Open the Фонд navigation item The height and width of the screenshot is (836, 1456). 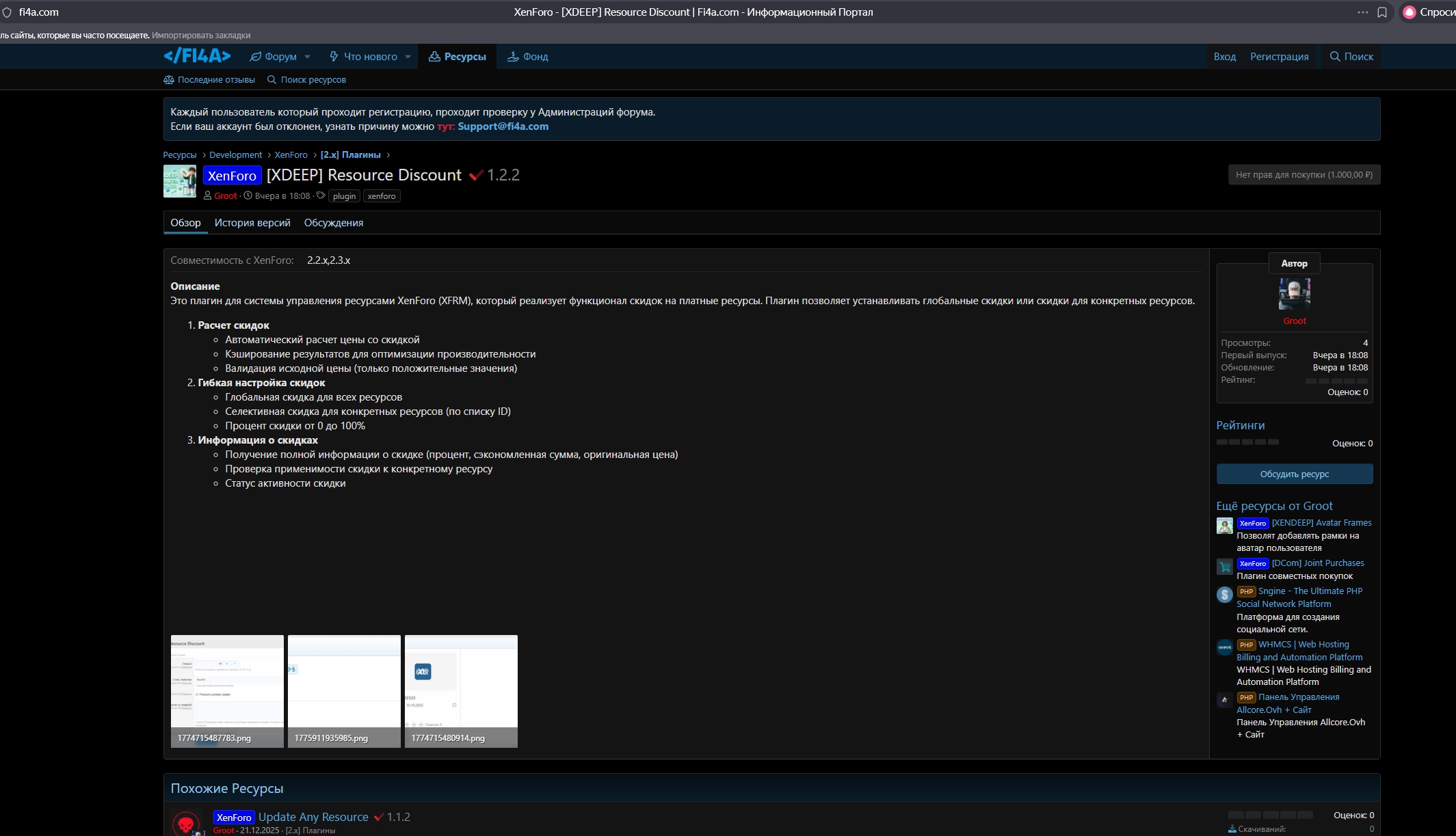pos(527,57)
